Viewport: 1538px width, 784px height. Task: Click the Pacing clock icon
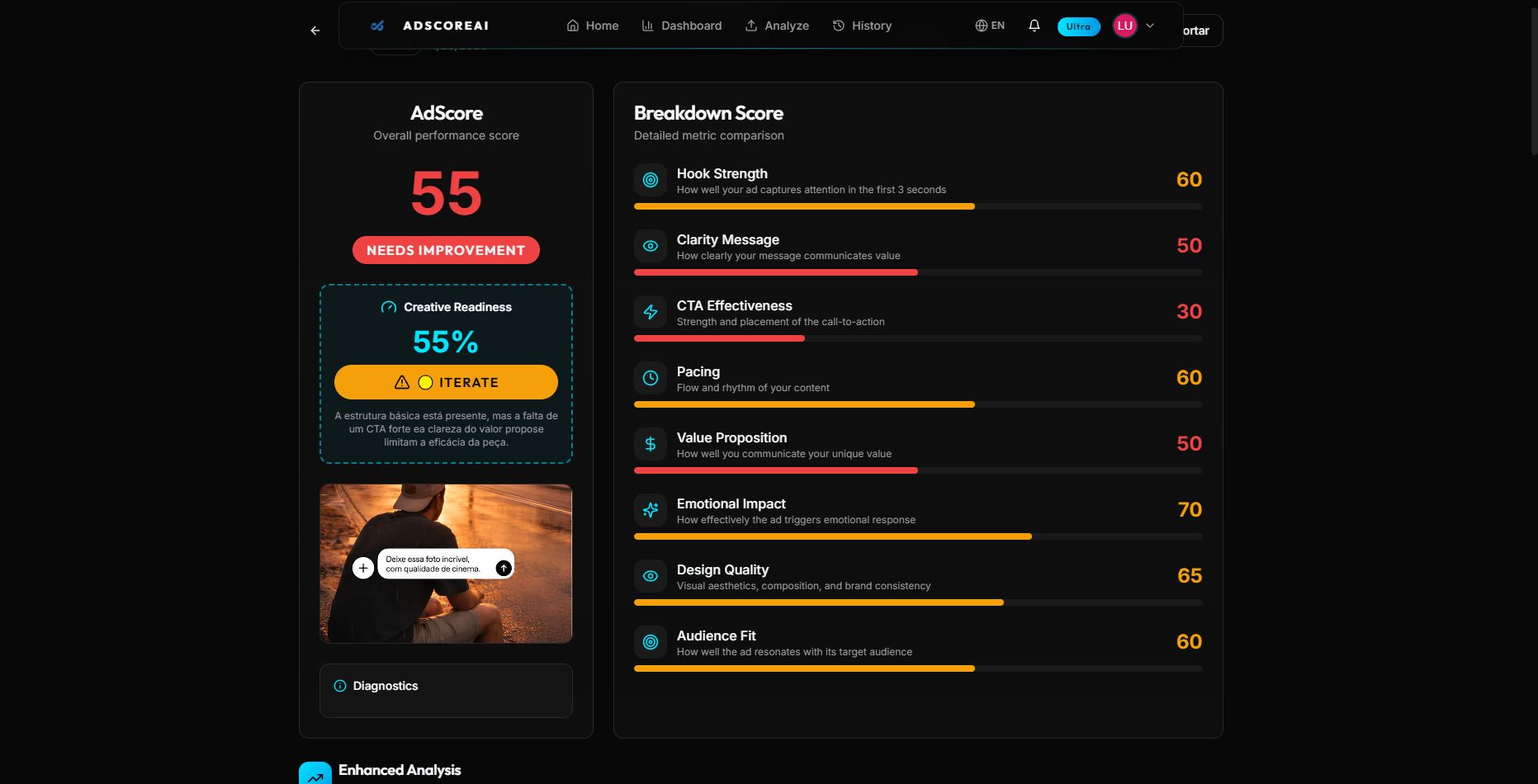point(650,377)
